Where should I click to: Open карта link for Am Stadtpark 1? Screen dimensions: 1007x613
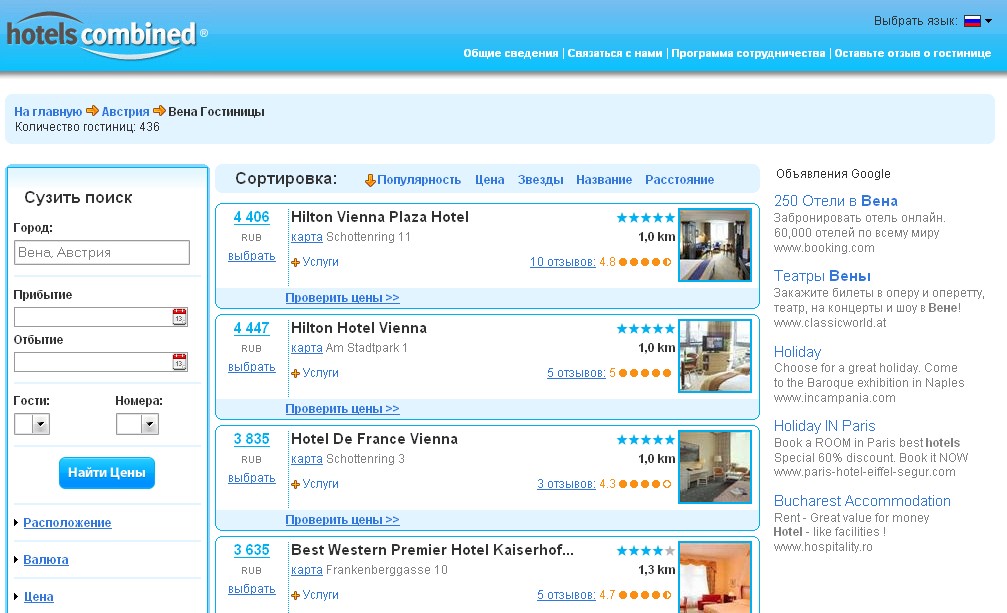point(307,348)
